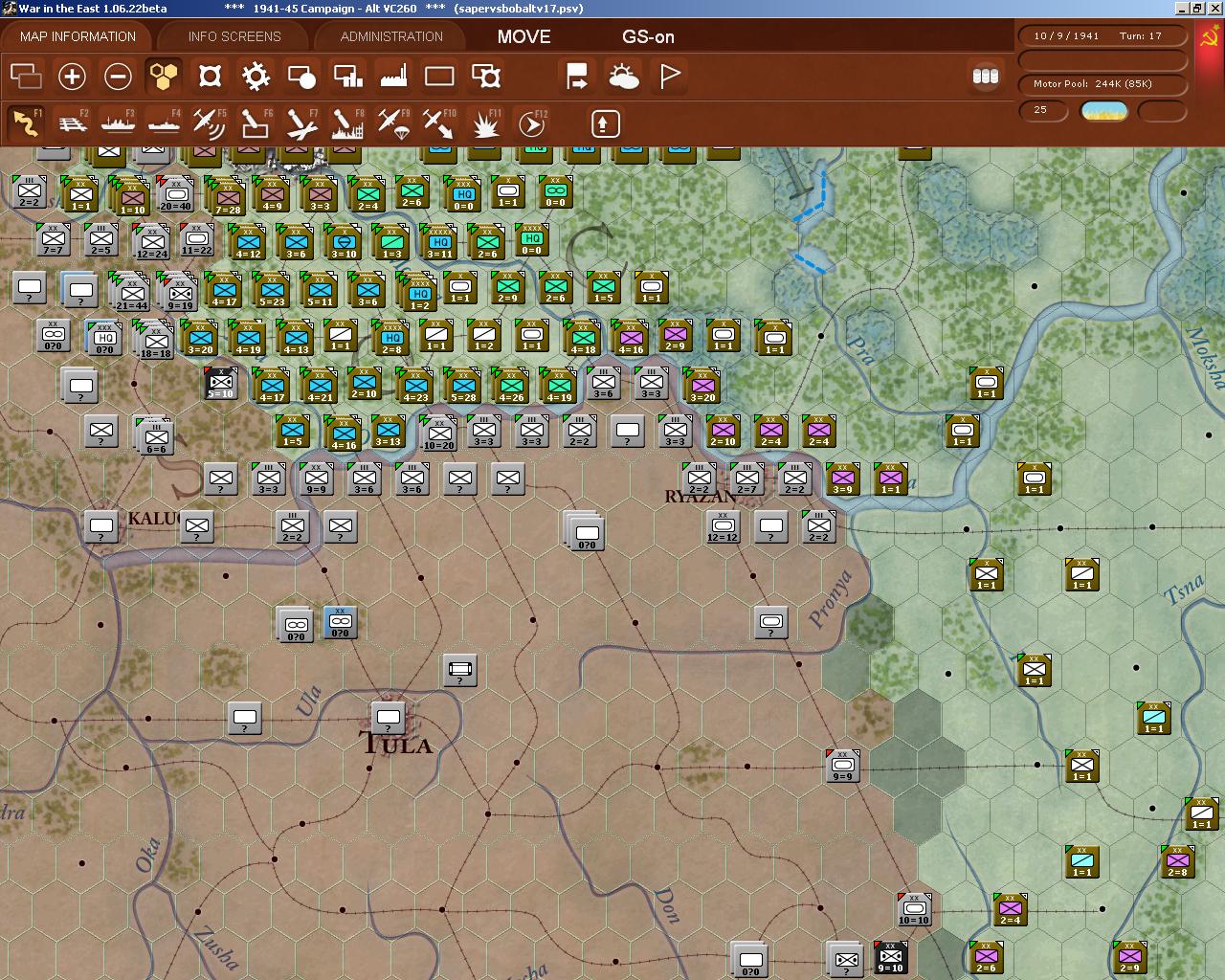Viewport: 1225px width, 980px height.
Task: Toggle the hex grid display icon
Action: coord(164,76)
